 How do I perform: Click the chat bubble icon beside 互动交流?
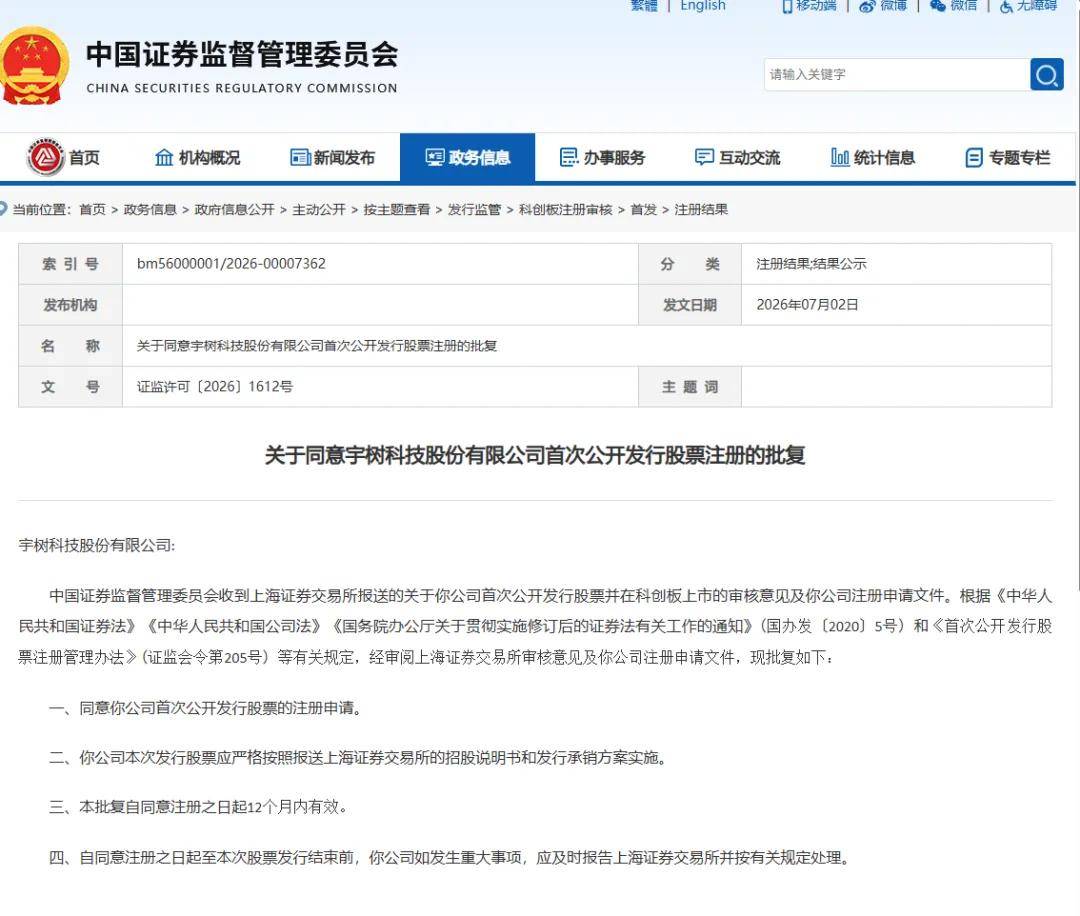[704, 157]
